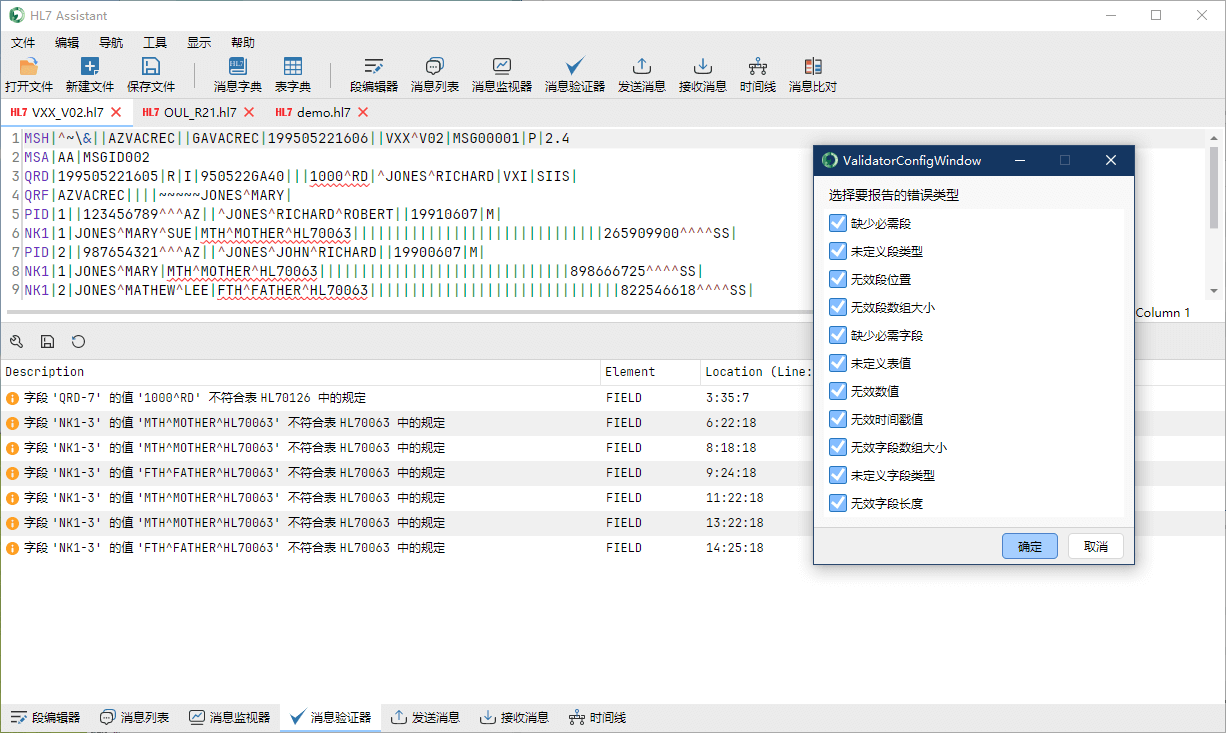Click the refresh icon in validator panel
The width and height of the screenshot is (1226, 733).
click(78, 341)
